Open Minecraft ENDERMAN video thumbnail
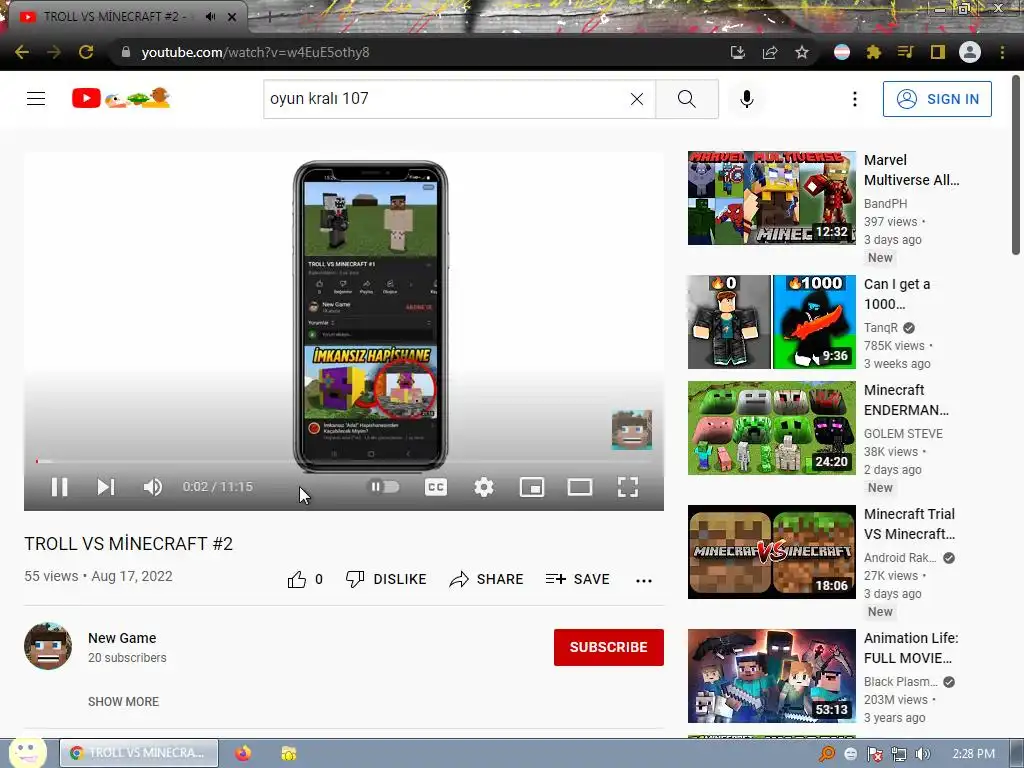The image size is (1024, 768). (x=771, y=428)
